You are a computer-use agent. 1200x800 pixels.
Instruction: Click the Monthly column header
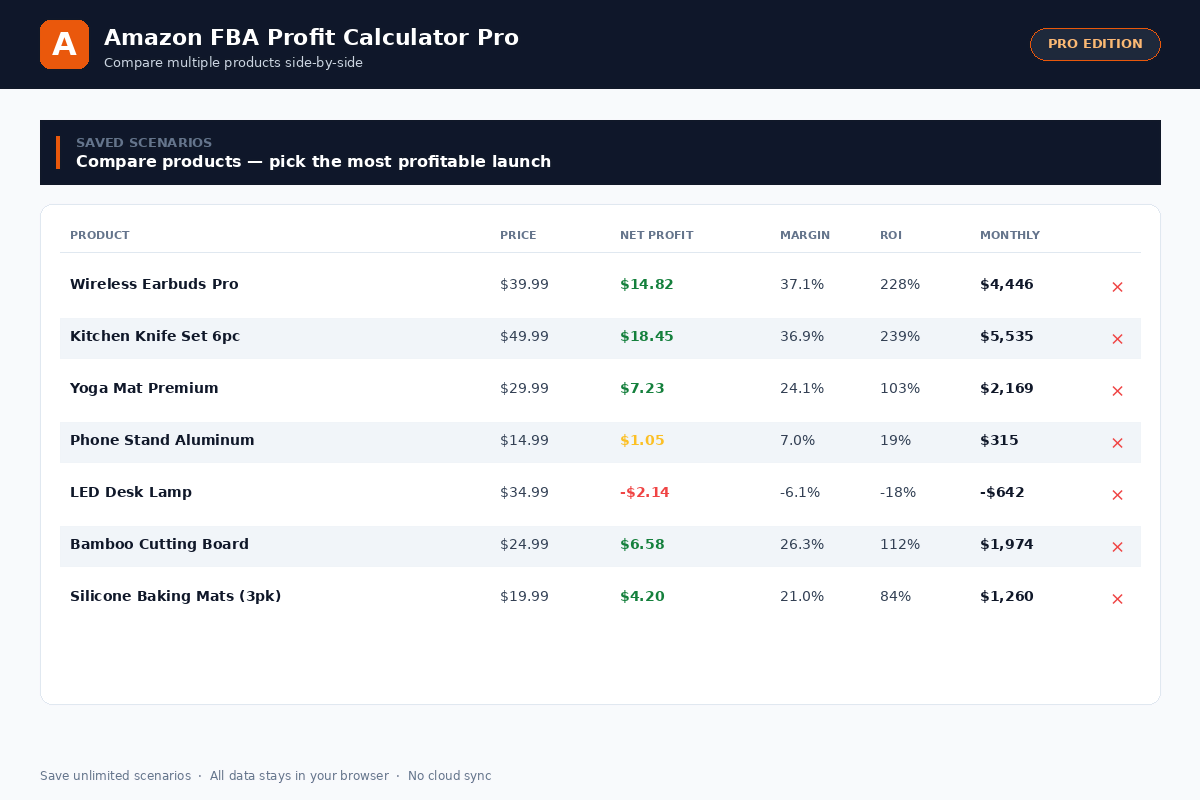click(1010, 236)
